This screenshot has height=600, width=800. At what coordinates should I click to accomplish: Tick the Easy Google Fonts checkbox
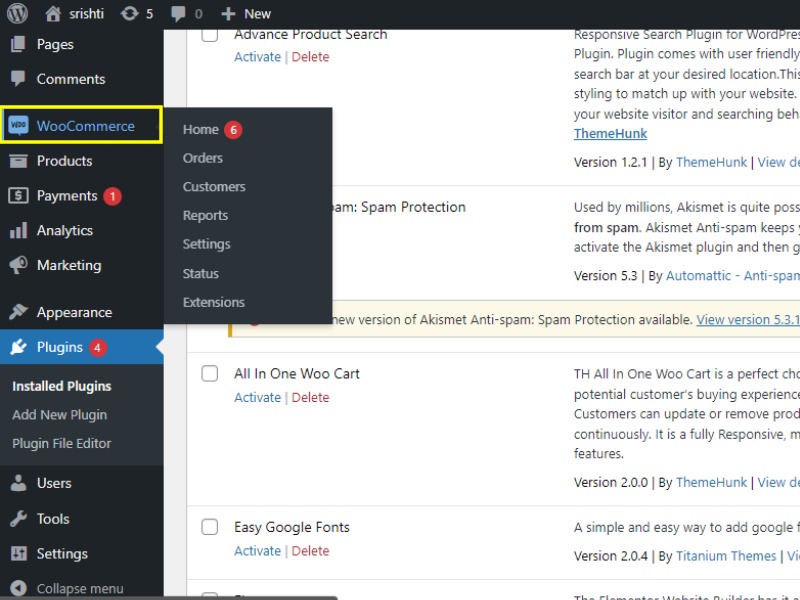[210, 527]
